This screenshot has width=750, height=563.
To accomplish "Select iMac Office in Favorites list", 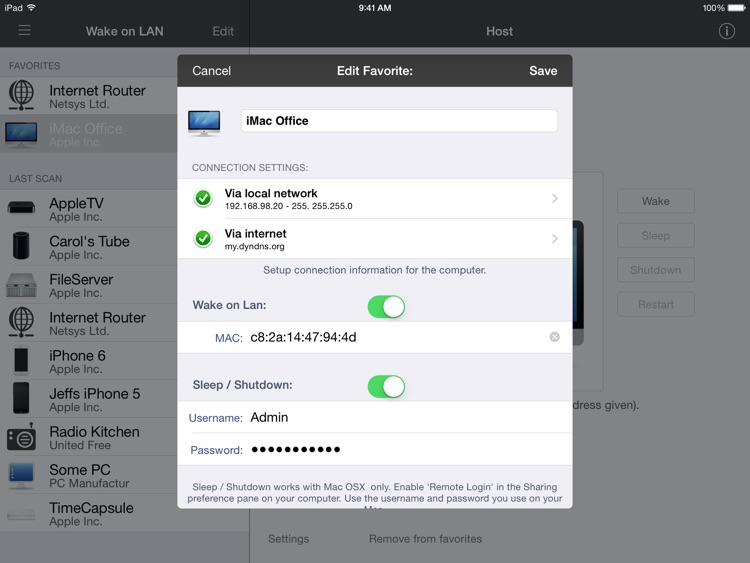I will [x=88, y=134].
